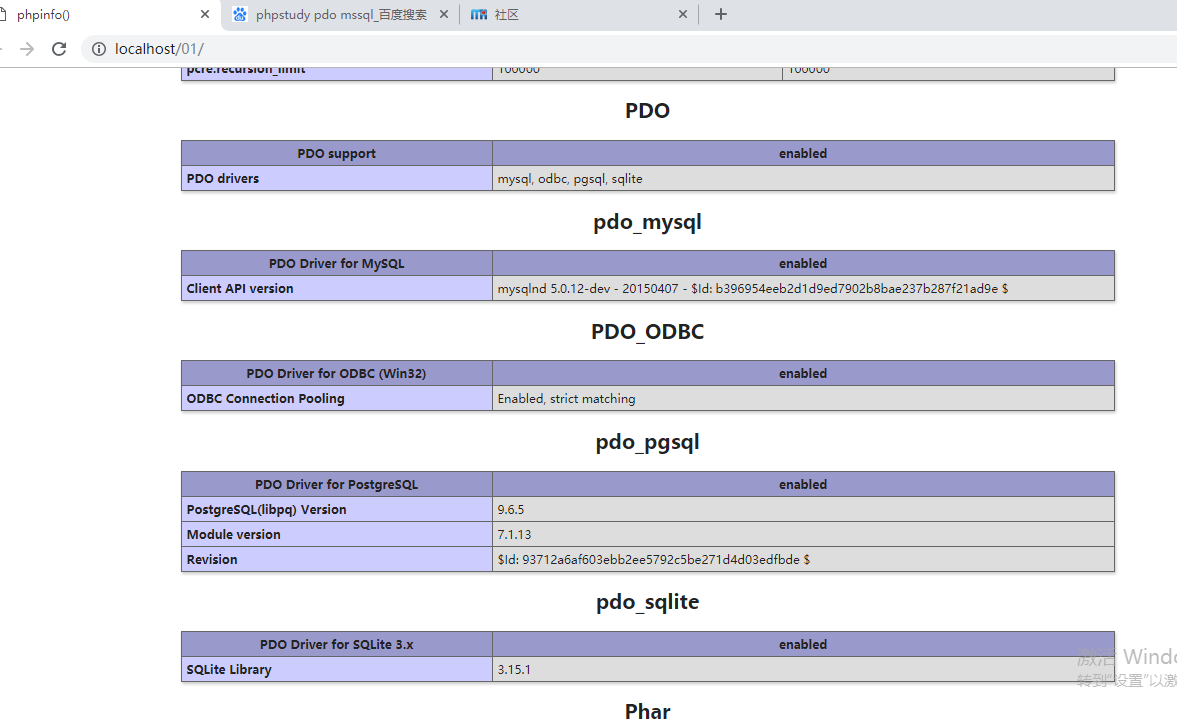This screenshot has height=725, width=1177.
Task: Select the PDO drivers label cell
Action: tap(336, 179)
